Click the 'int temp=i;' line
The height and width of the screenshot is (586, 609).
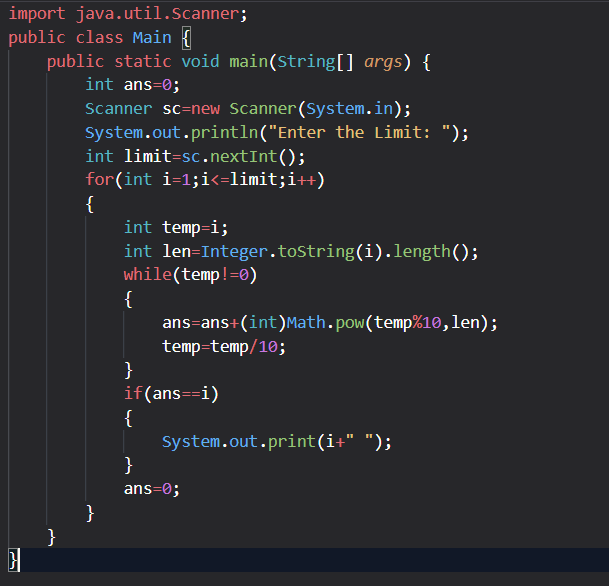[x=176, y=228]
